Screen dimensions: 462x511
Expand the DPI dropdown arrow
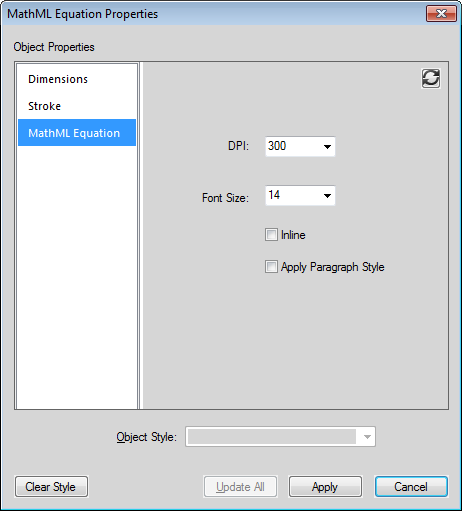click(327, 146)
